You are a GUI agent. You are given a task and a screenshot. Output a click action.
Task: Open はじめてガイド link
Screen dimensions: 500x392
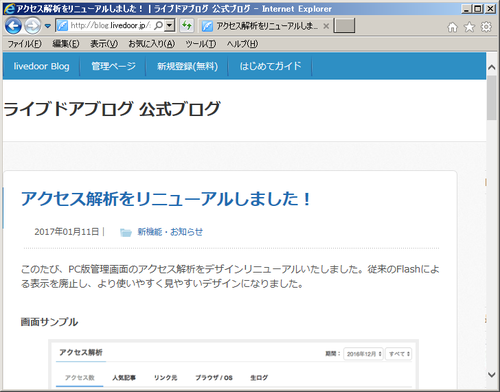tap(270, 66)
